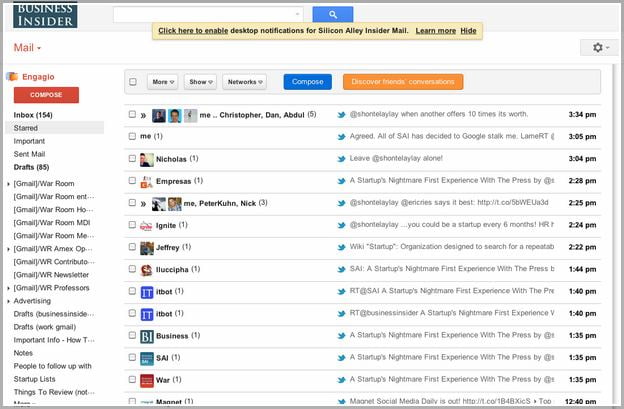
Task: Click the SAI avatar icon
Action: pyautogui.click(x=146, y=358)
